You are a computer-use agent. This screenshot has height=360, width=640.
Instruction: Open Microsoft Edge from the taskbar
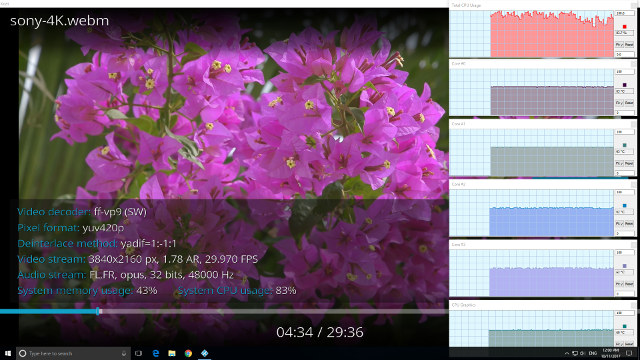156,353
